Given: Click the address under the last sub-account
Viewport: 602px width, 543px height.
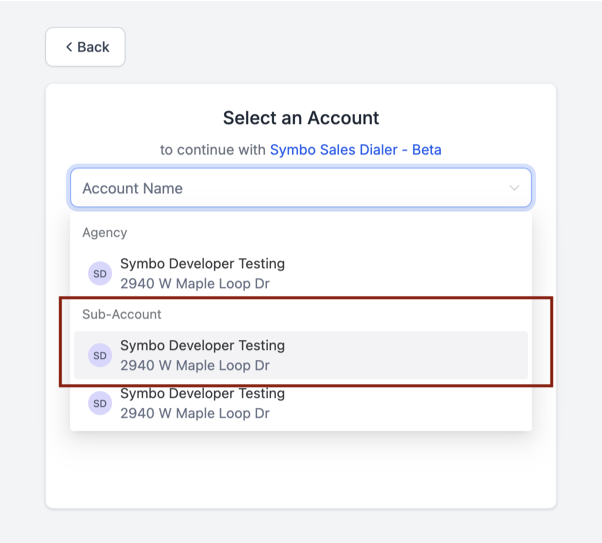Looking at the screenshot, I should pos(195,414).
